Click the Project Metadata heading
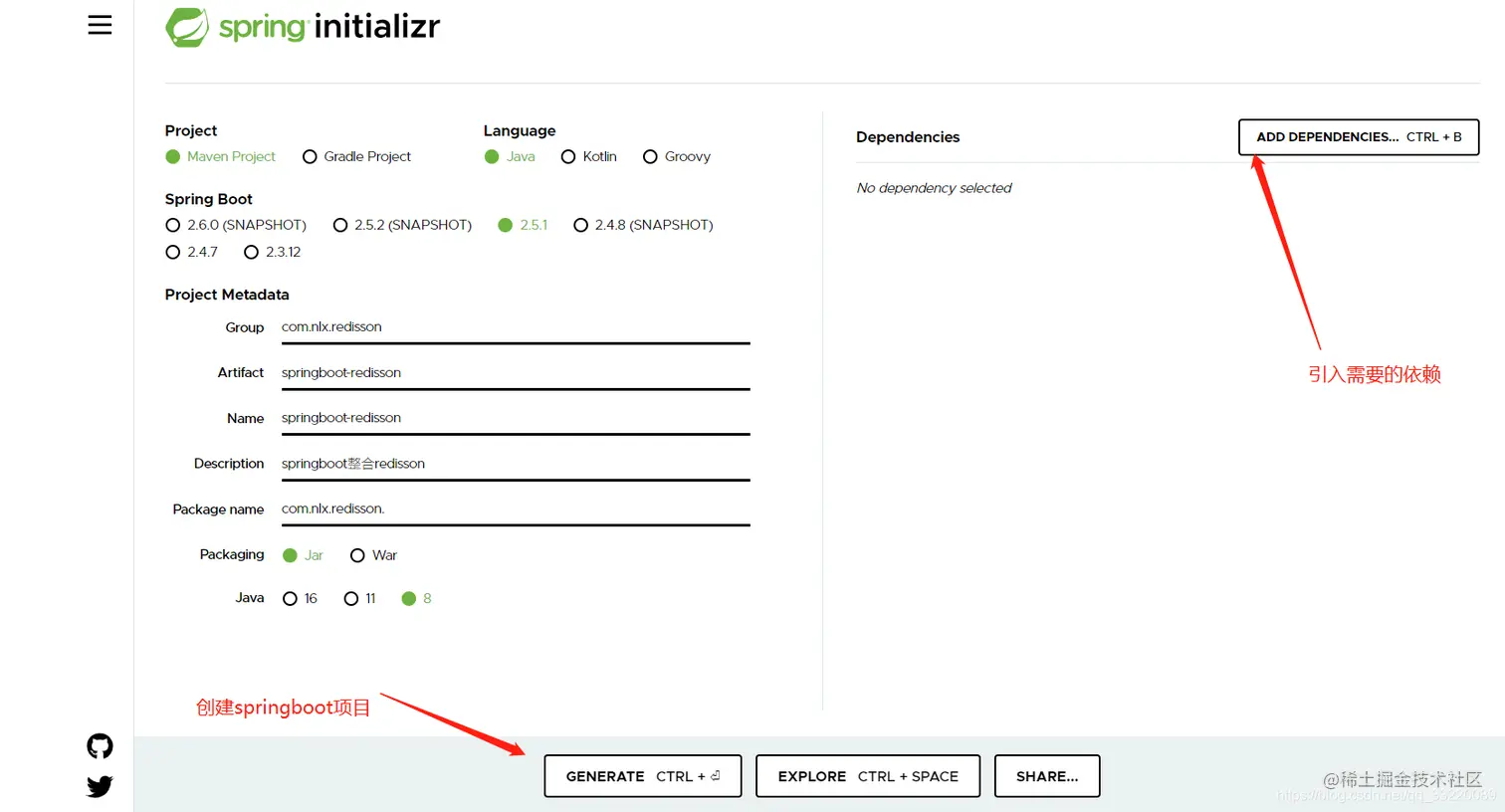The height and width of the screenshot is (812, 1505). click(227, 295)
